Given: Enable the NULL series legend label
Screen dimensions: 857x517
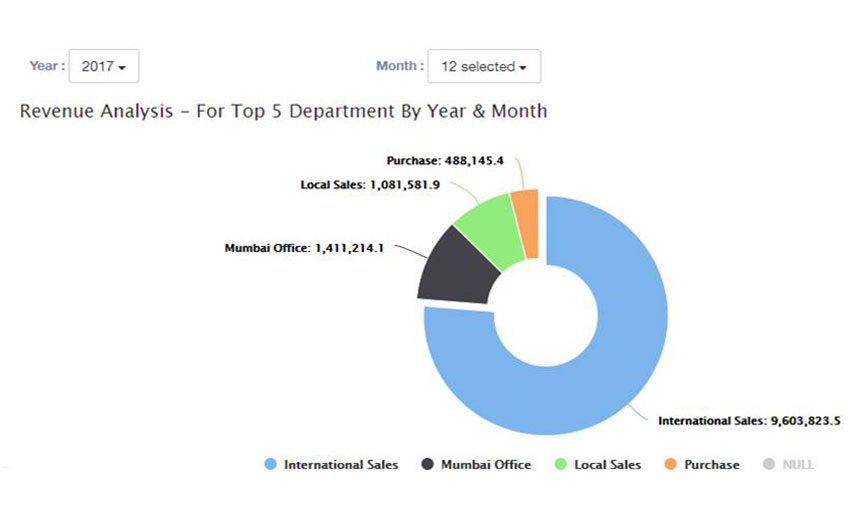Looking at the screenshot, I should click(797, 465).
